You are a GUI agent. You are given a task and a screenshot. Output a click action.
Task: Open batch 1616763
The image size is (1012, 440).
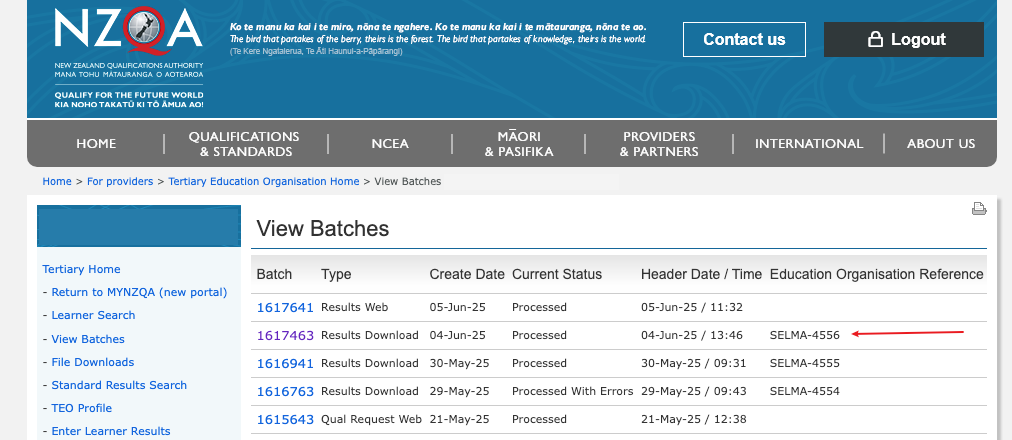tap(285, 392)
